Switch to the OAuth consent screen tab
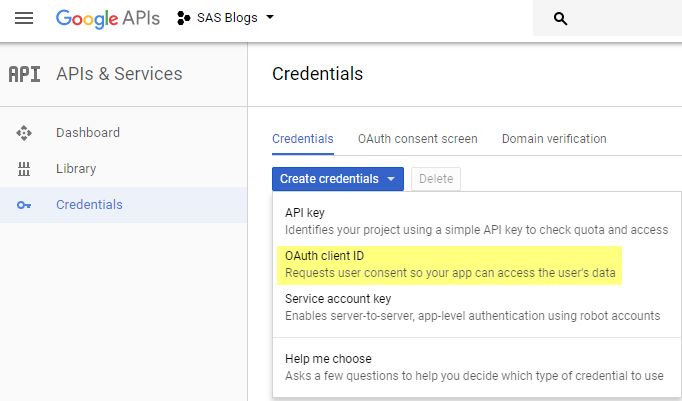682x401 pixels. pyautogui.click(x=418, y=139)
